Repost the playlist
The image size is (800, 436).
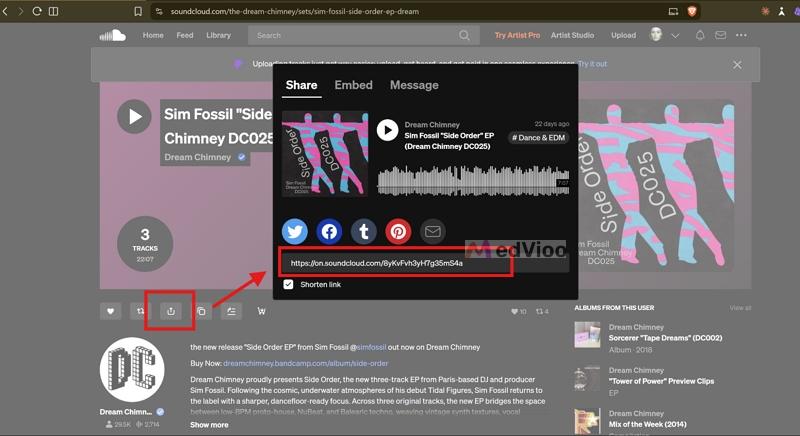[140, 311]
